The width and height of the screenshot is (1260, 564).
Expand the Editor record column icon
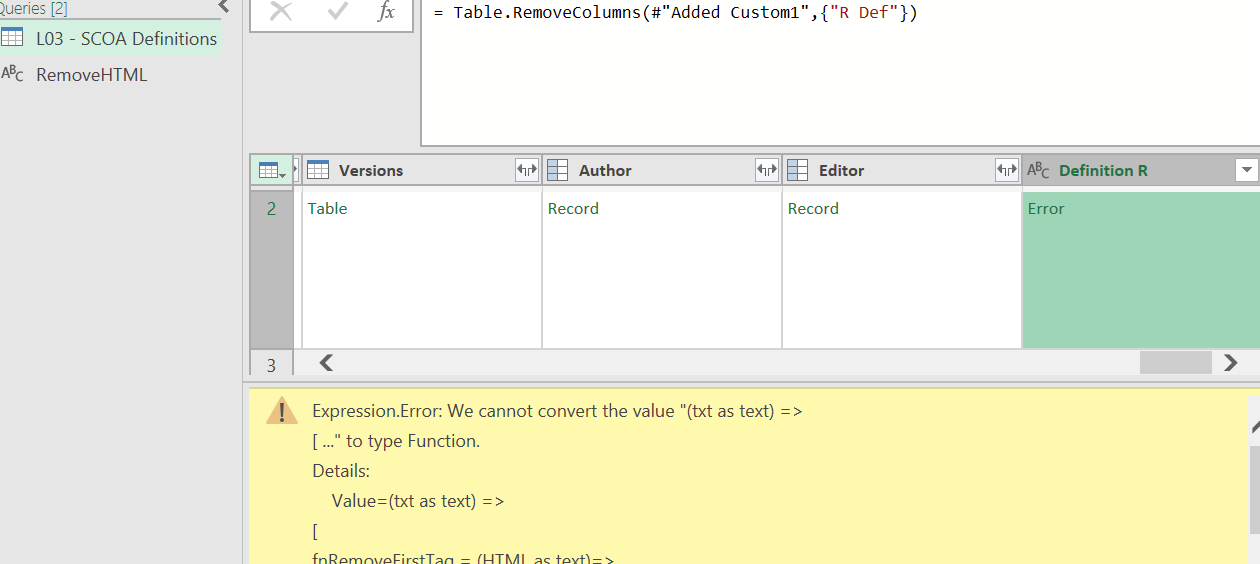click(x=1007, y=170)
